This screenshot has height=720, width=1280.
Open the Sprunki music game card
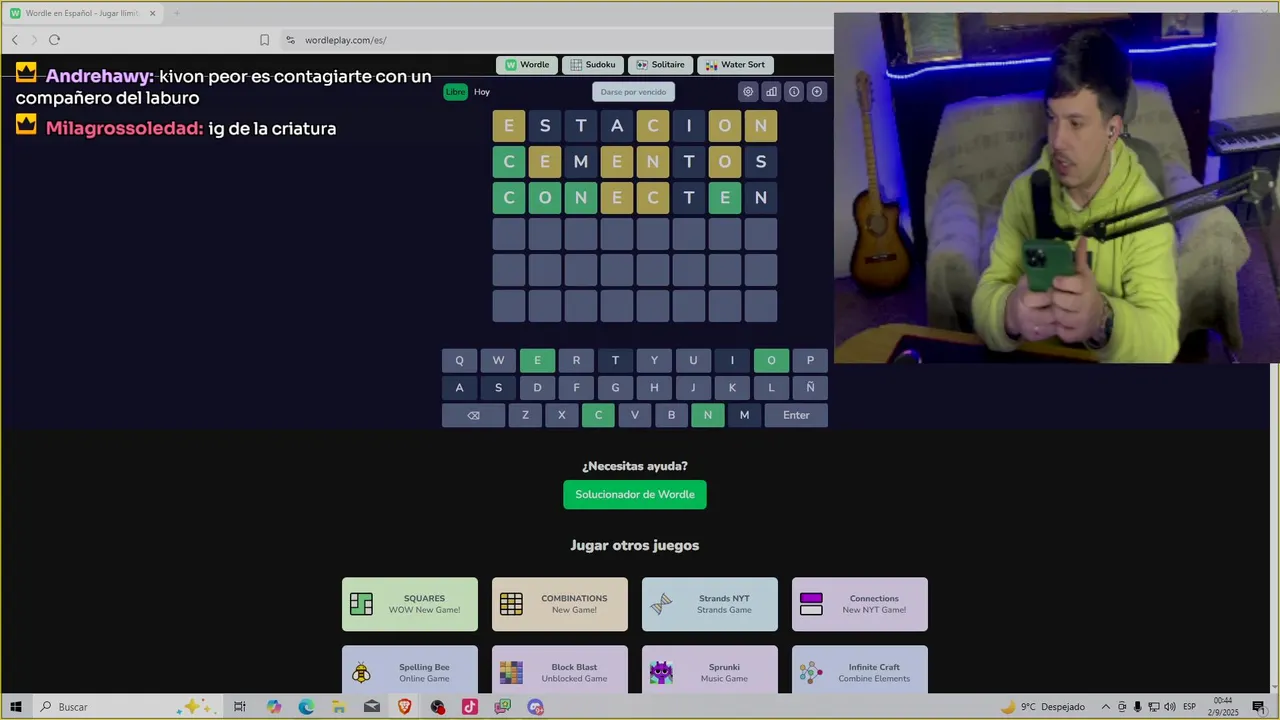(710, 670)
